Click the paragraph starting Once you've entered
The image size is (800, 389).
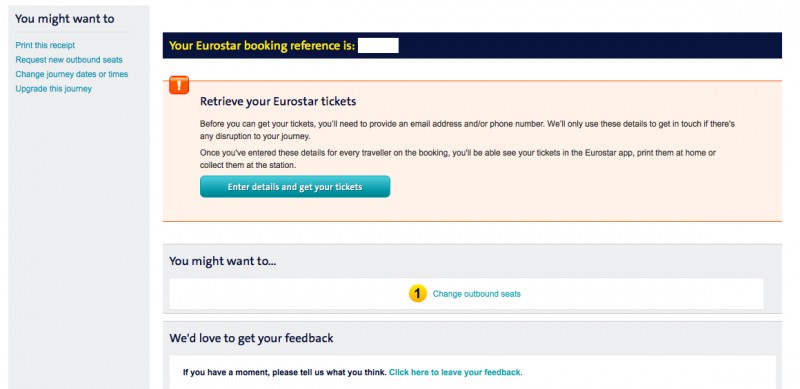pos(458,159)
